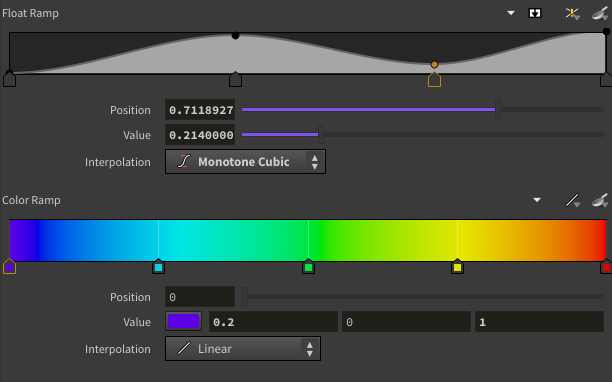Select orange float ramp handle marker
The height and width of the screenshot is (382, 612).
tap(434, 79)
